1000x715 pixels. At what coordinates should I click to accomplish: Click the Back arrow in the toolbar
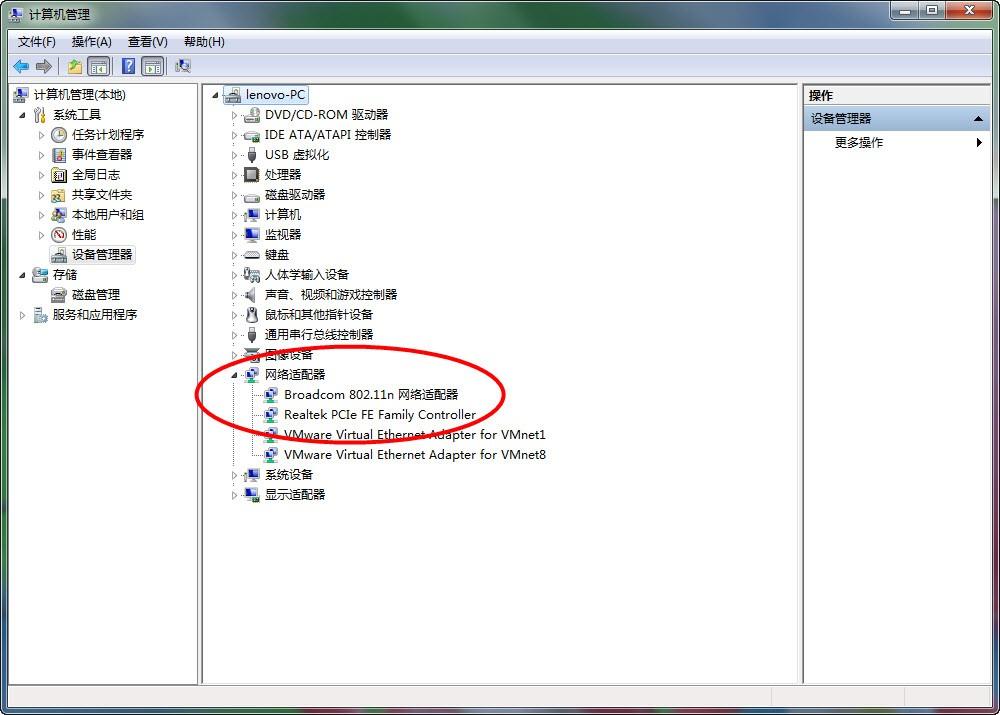(x=21, y=66)
